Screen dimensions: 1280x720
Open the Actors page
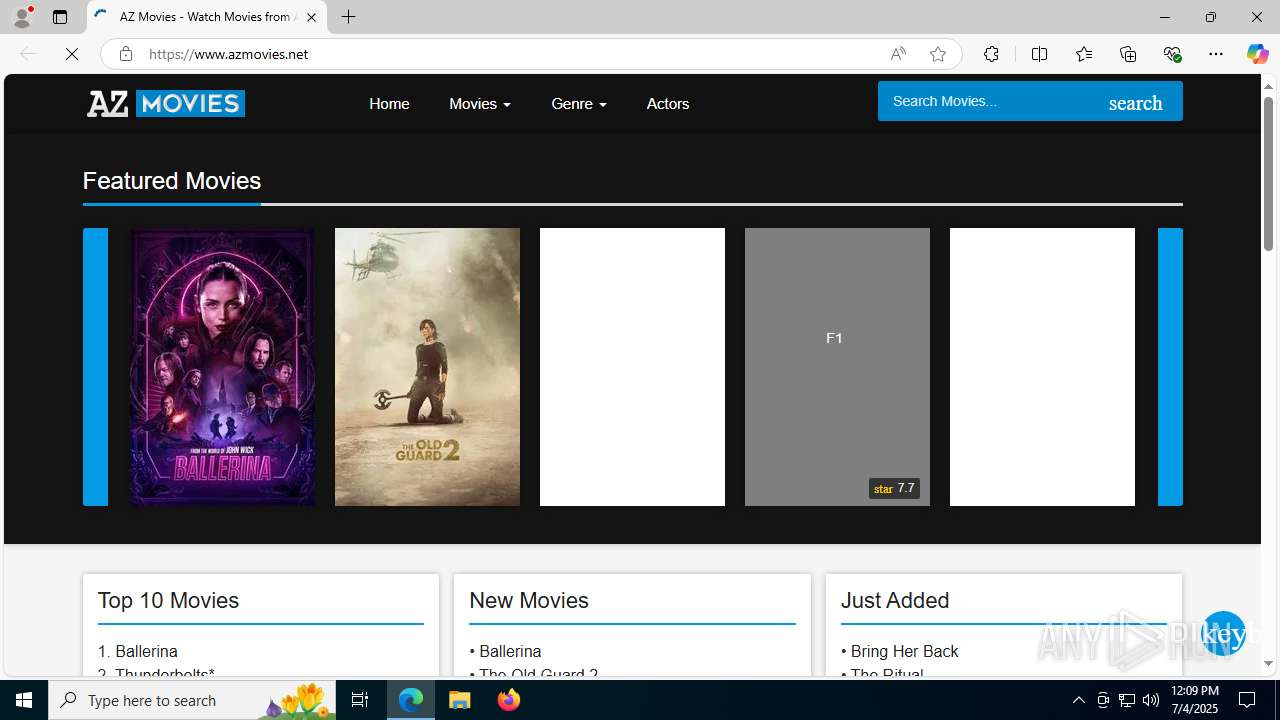pyautogui.click(x=668, y=103)
